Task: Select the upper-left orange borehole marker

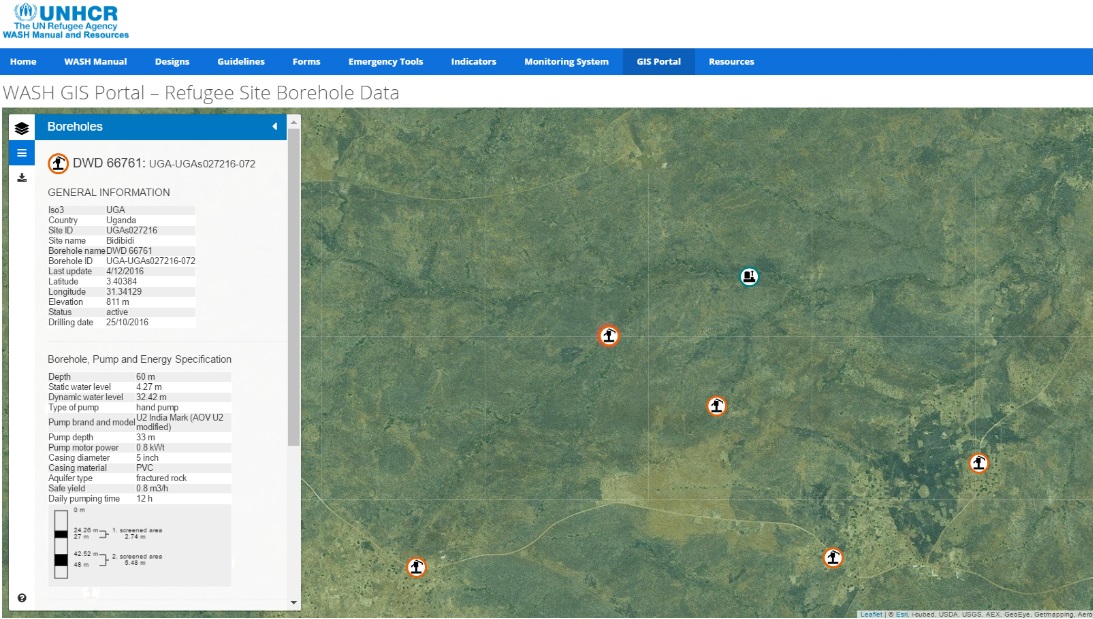Action: (x=610, y=335)
